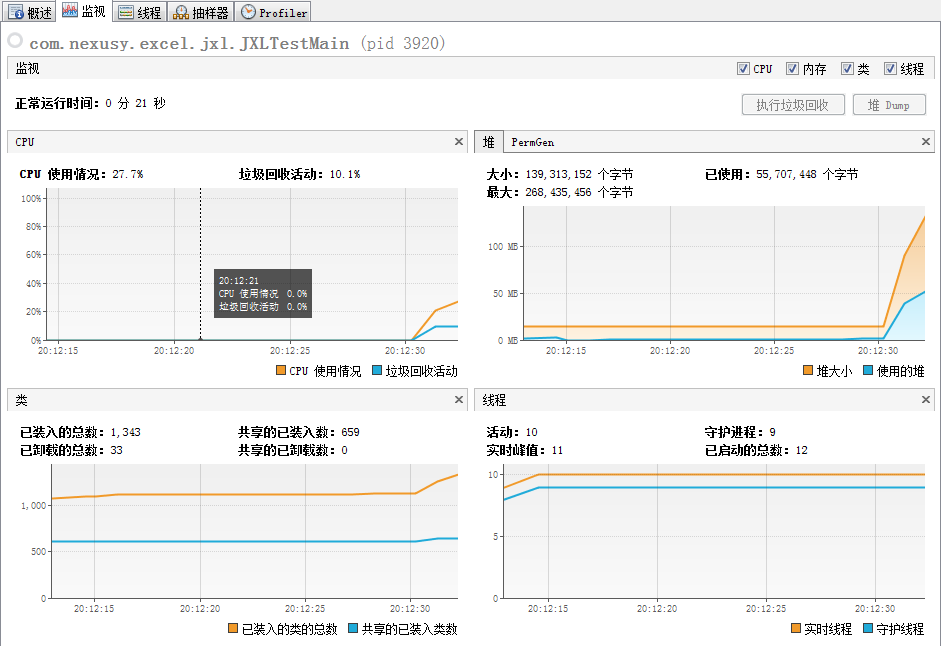Click the 守护进程 9 value
This screenshot has width=941, height=646.
pyautogui.click(x=772, y=432)
